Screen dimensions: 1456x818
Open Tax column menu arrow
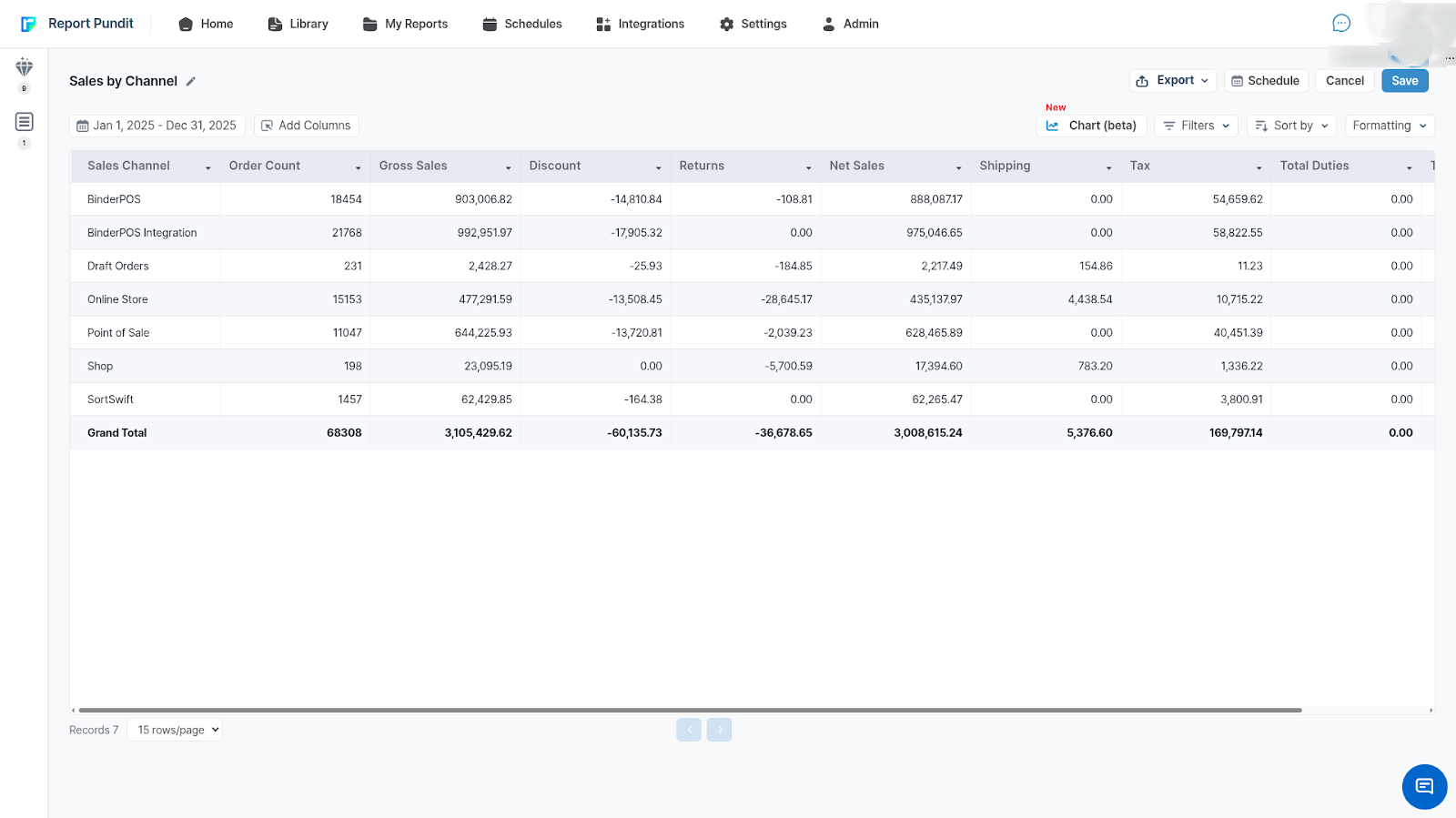tap(1259, 167)
